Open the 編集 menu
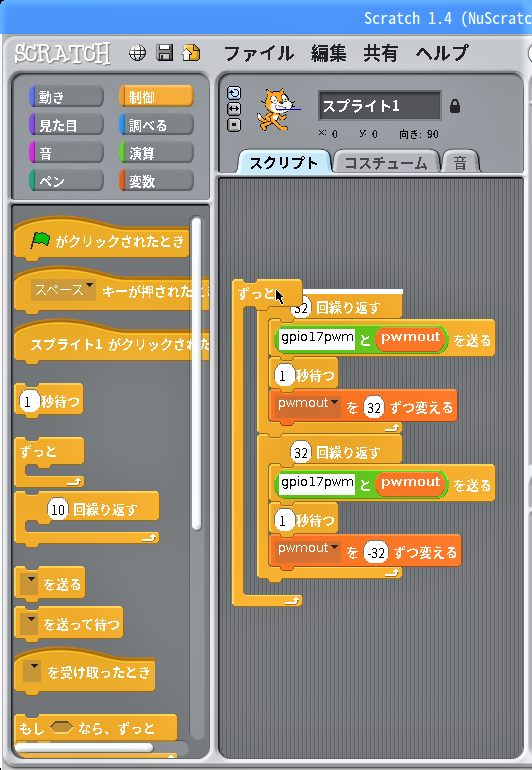Screen dimensions: 532x770 [x=328, y=53]
